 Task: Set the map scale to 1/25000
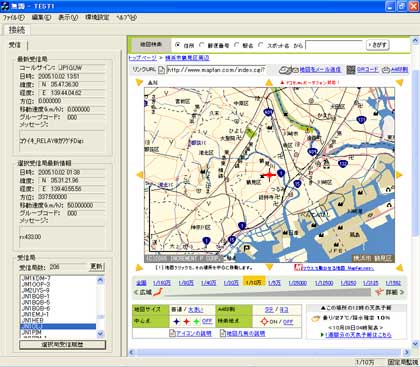[x=298, y=283]
